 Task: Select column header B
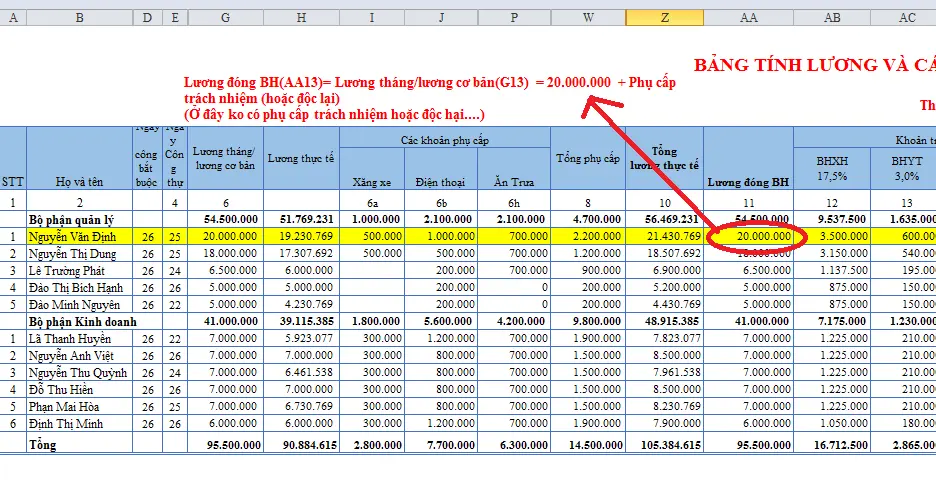click(x=79, y=18)
